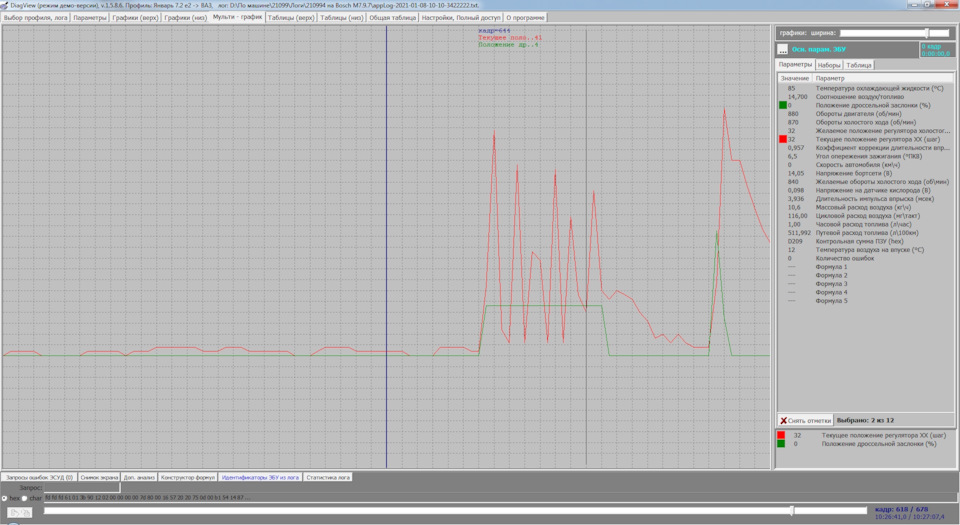Click the gray vertical marker line on graph

coord(587,245)
